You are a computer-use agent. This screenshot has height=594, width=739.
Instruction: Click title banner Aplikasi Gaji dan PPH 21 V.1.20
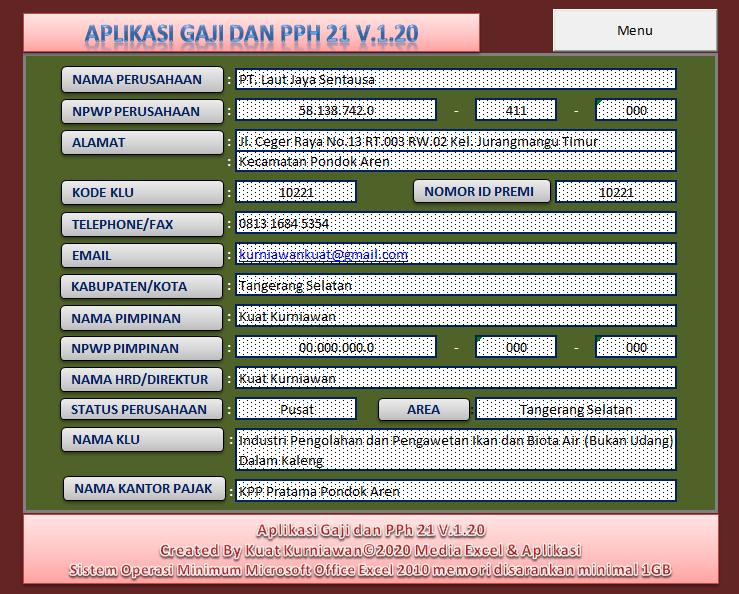pos(251,33)
